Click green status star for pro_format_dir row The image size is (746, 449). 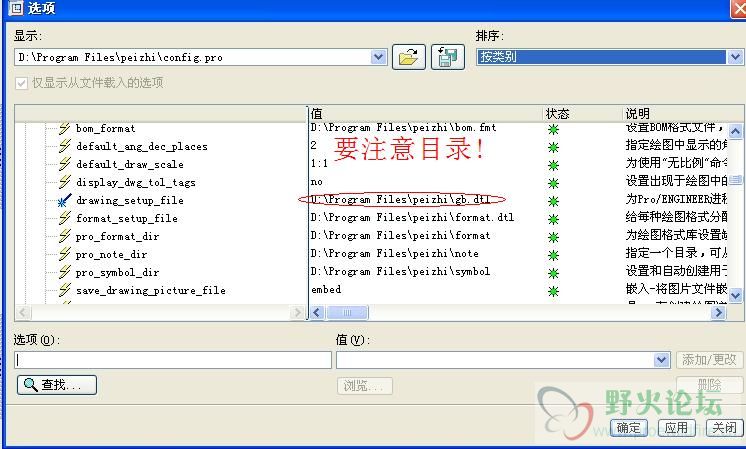(553, 237)
